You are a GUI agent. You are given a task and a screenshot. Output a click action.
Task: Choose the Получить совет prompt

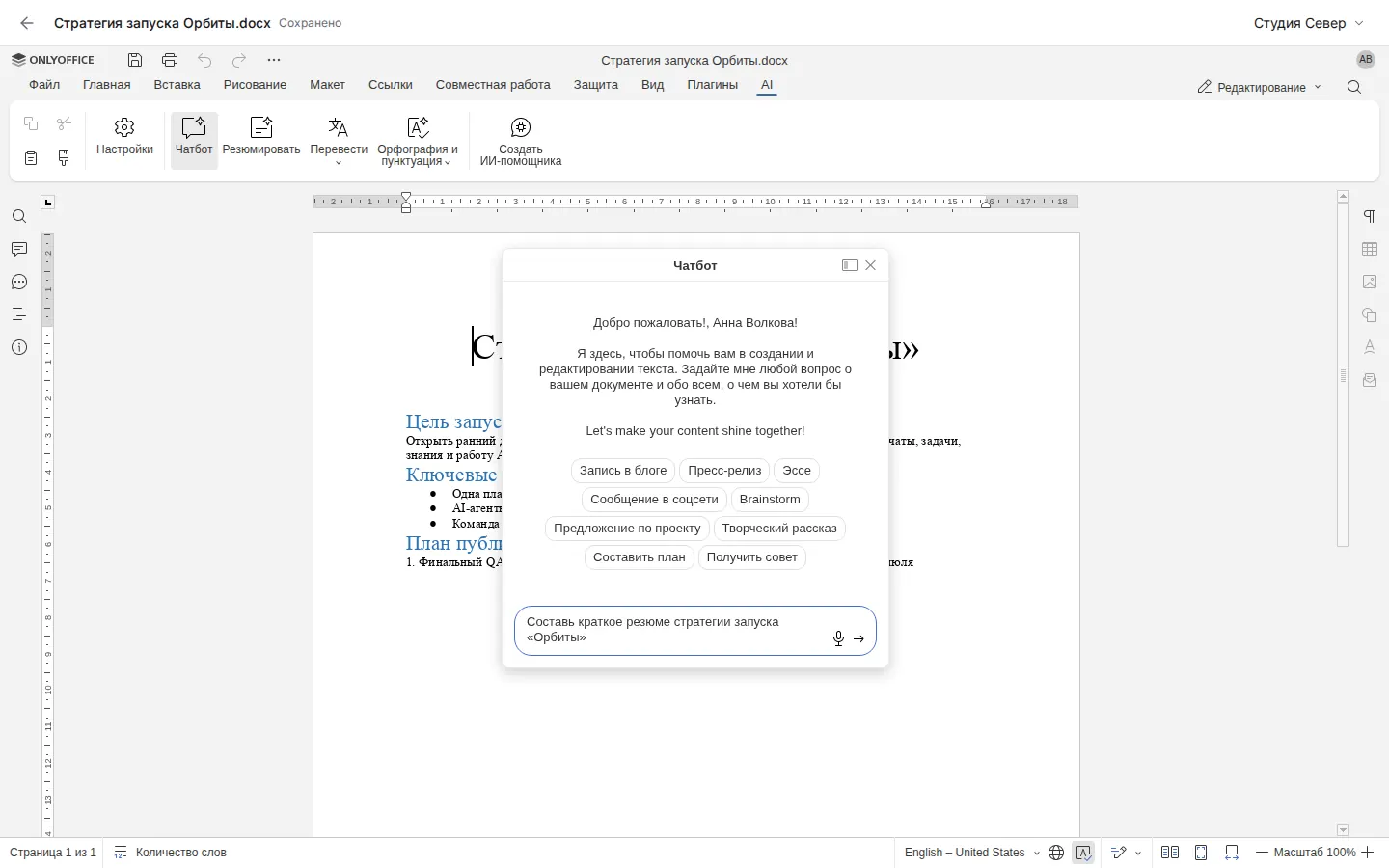point(752,557)
